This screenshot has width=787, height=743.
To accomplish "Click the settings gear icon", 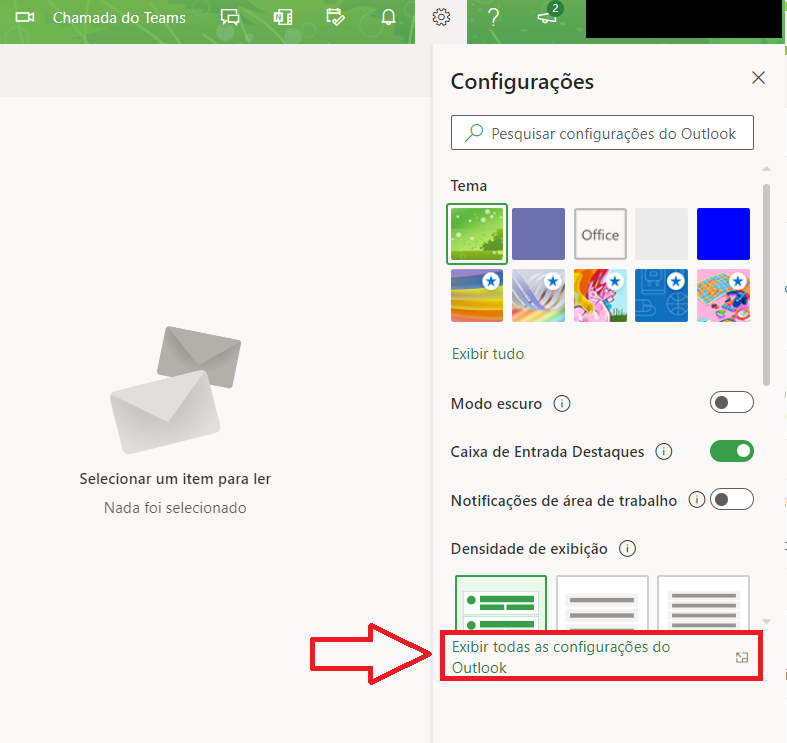I will (441, 18).
